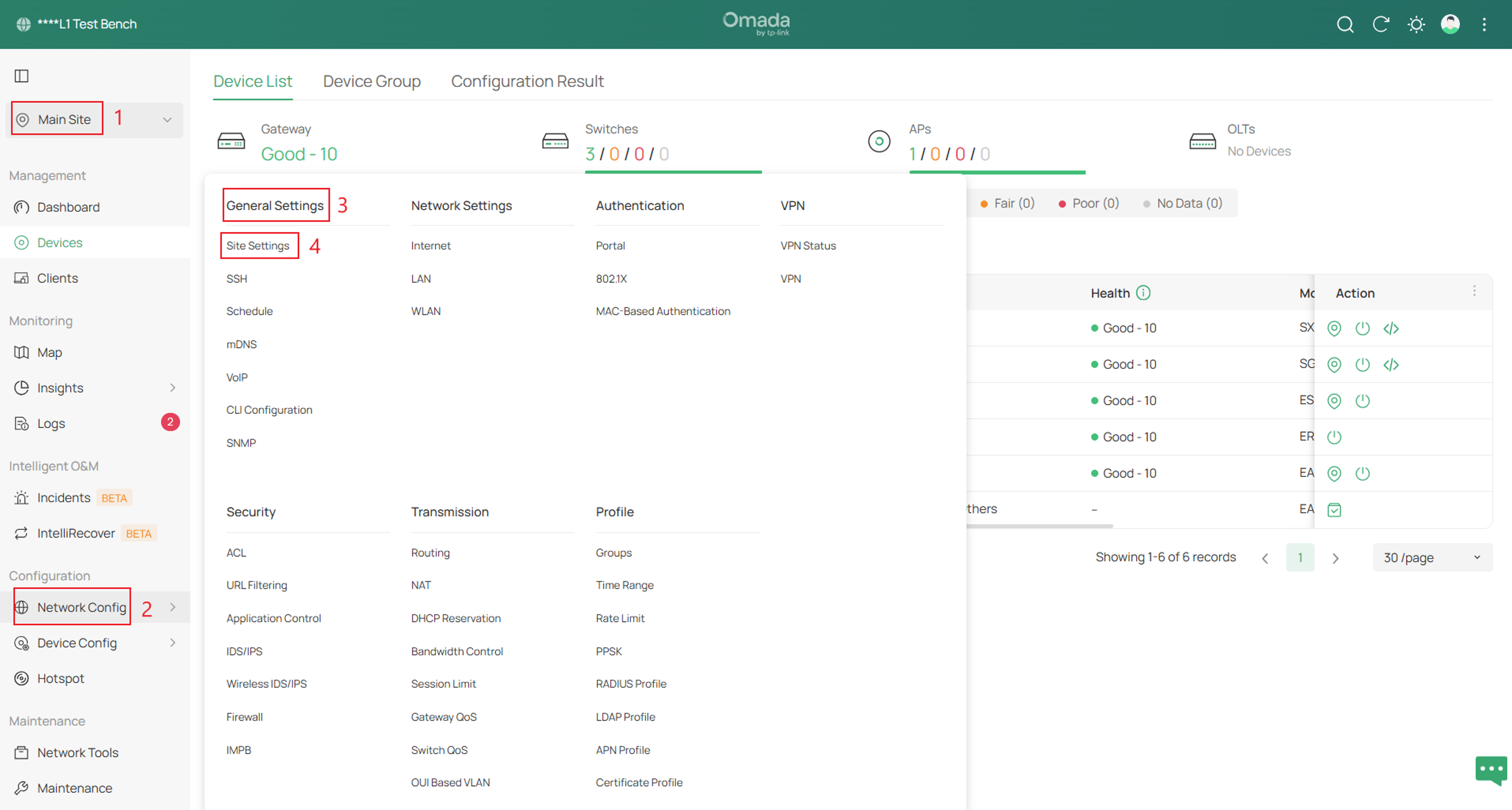This screenshot has height=810, width=1512.
Task: Toggle the No Data (0) health filter
Action: tap(1182, 203)
